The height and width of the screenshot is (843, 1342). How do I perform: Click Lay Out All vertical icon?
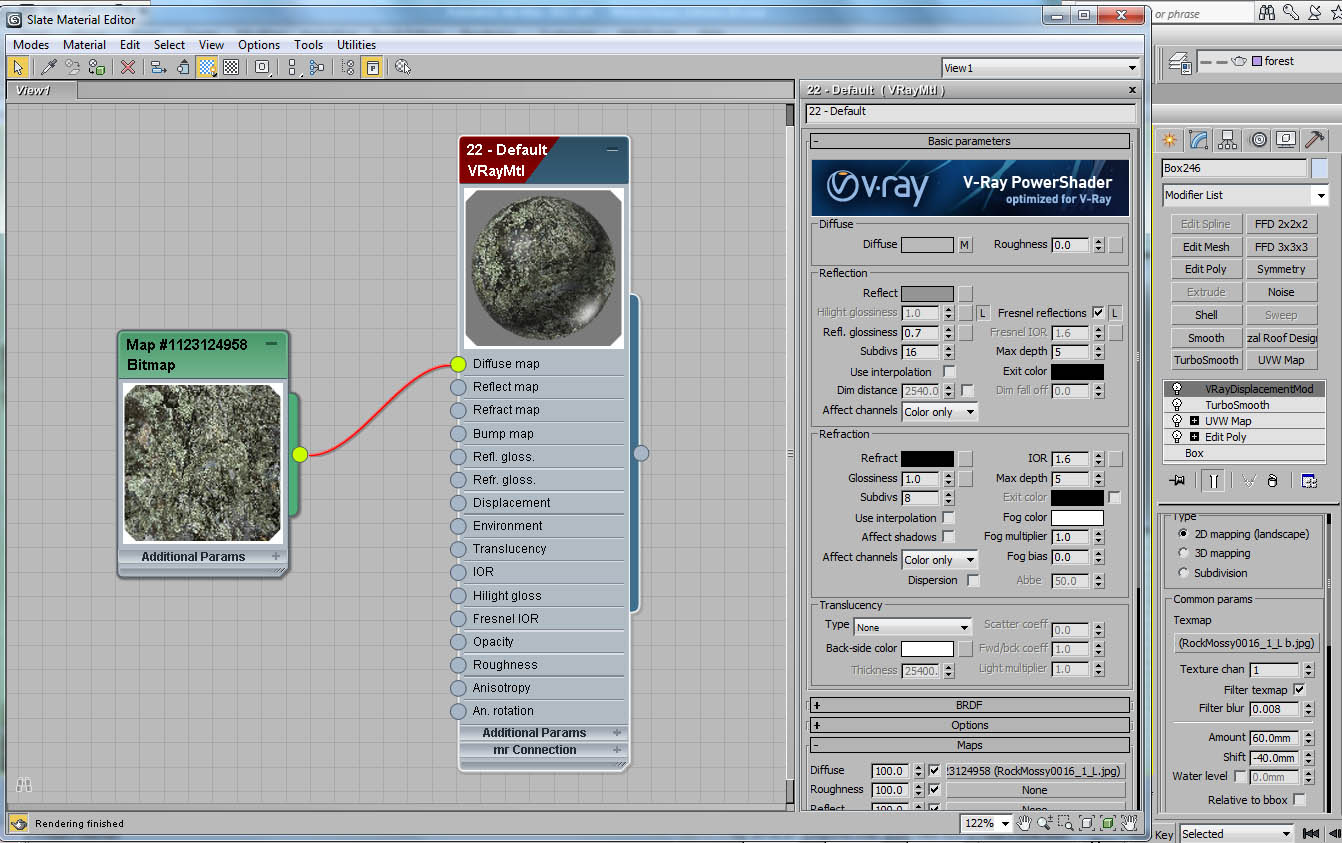click(x=293, y=67)
